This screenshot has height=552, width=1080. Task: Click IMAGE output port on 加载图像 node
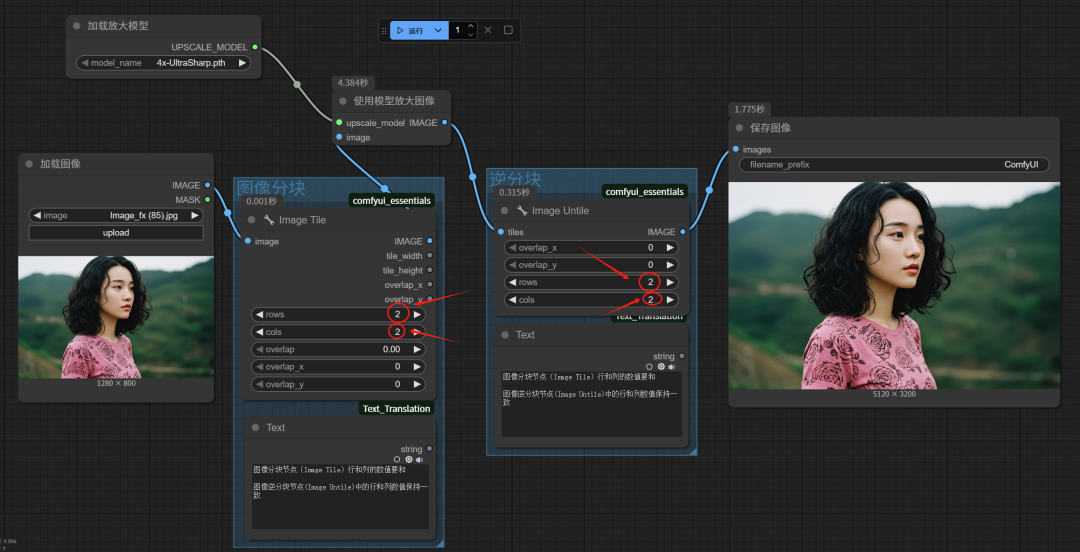207,185
